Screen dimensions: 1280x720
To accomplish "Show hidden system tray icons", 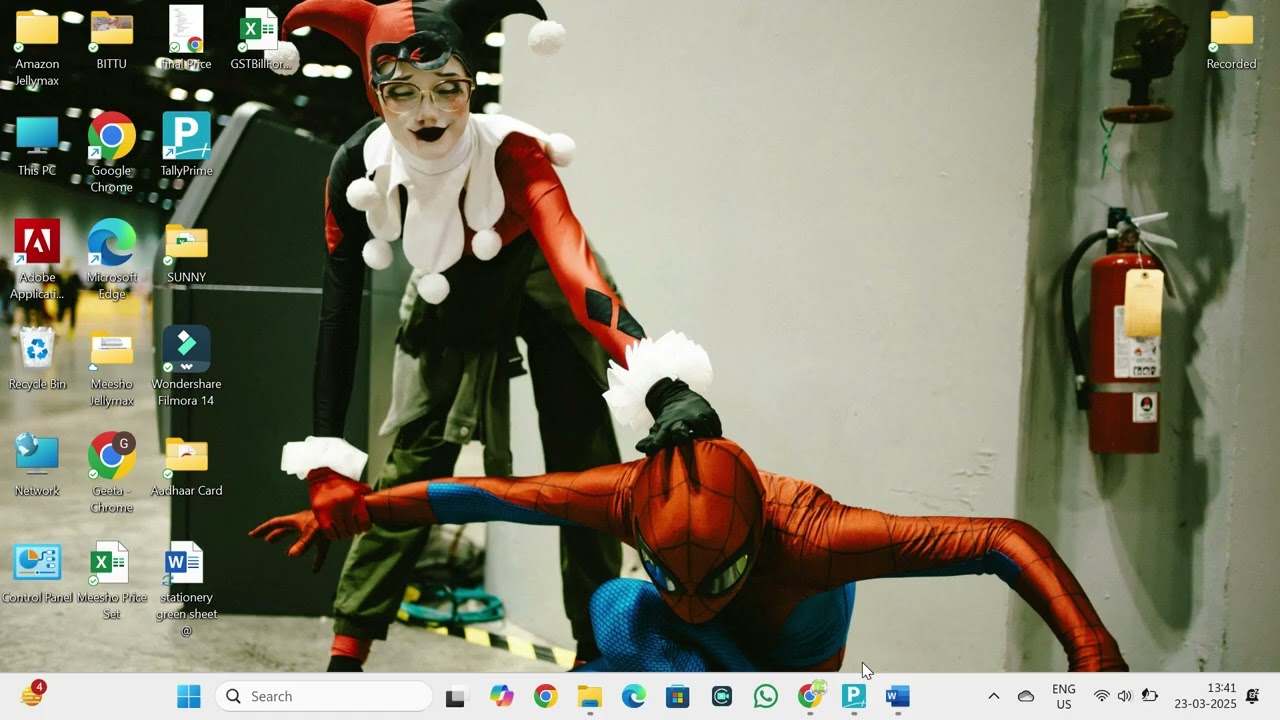I will (993, 696).
